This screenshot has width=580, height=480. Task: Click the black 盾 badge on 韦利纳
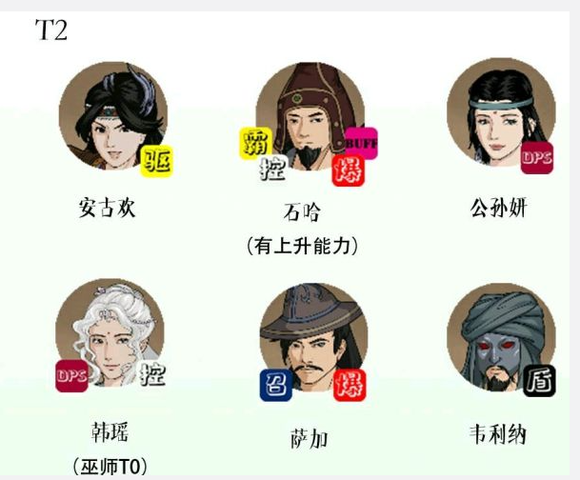[x=539, y=381]
